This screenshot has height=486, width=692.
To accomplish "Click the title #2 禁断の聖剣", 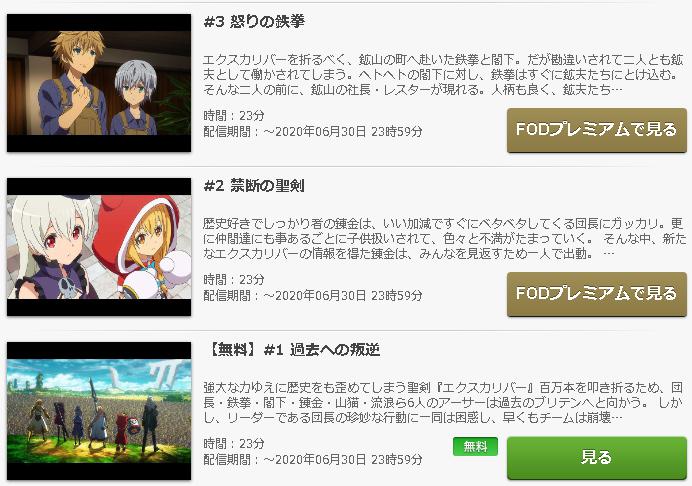I will [254, 185].
